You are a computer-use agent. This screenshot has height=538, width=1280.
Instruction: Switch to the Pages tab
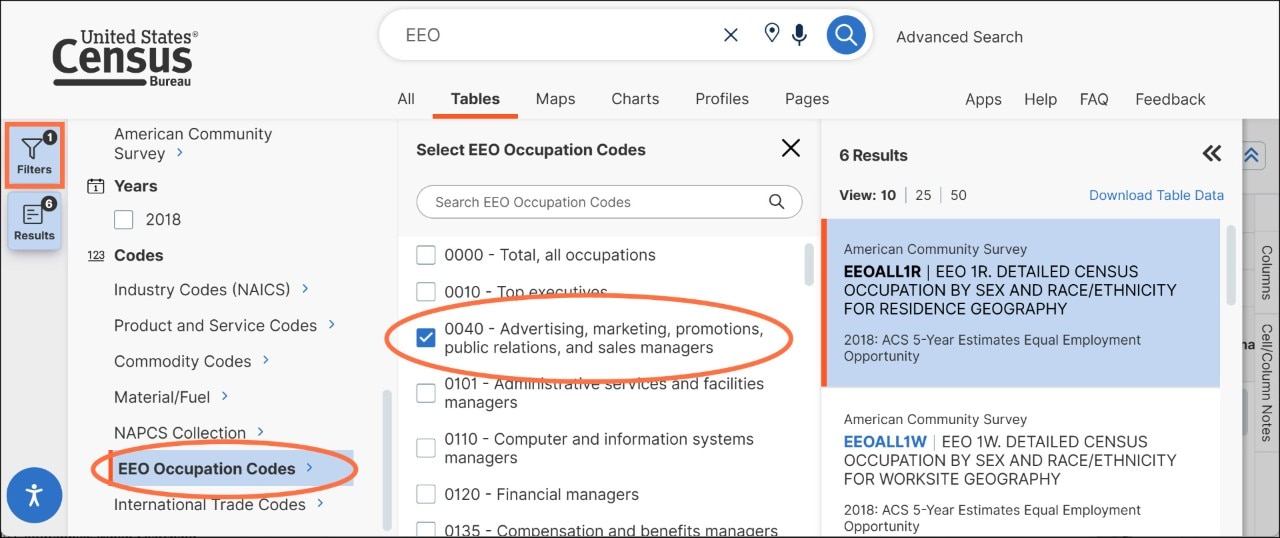(x=807, y=99)
